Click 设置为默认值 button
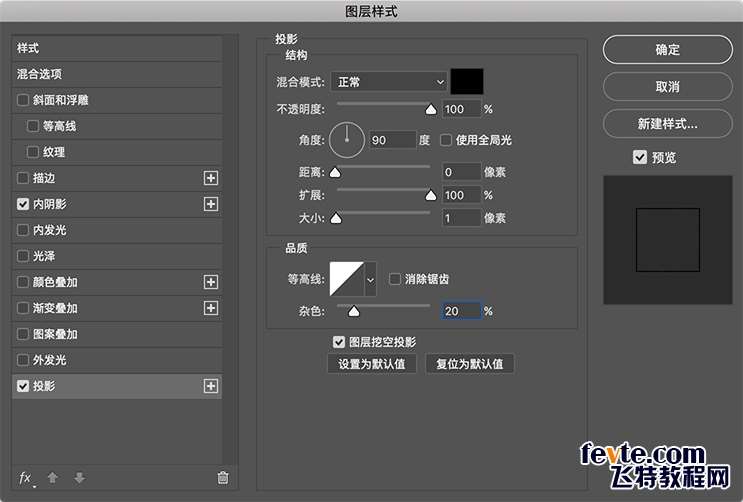The width and height of the screenshot is (743, 502). point(372,364)
